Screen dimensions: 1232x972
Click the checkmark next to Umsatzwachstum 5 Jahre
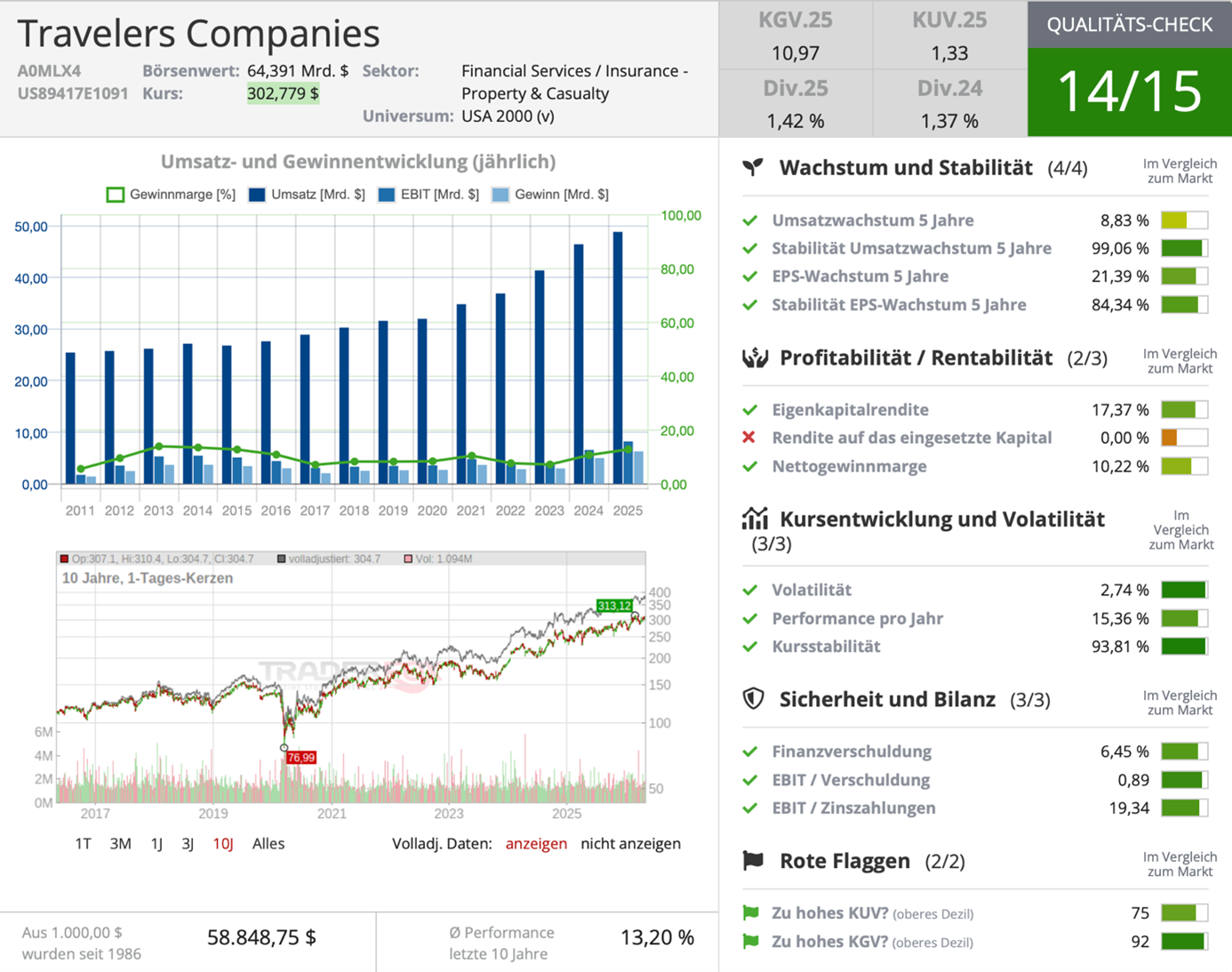[750, 220]
